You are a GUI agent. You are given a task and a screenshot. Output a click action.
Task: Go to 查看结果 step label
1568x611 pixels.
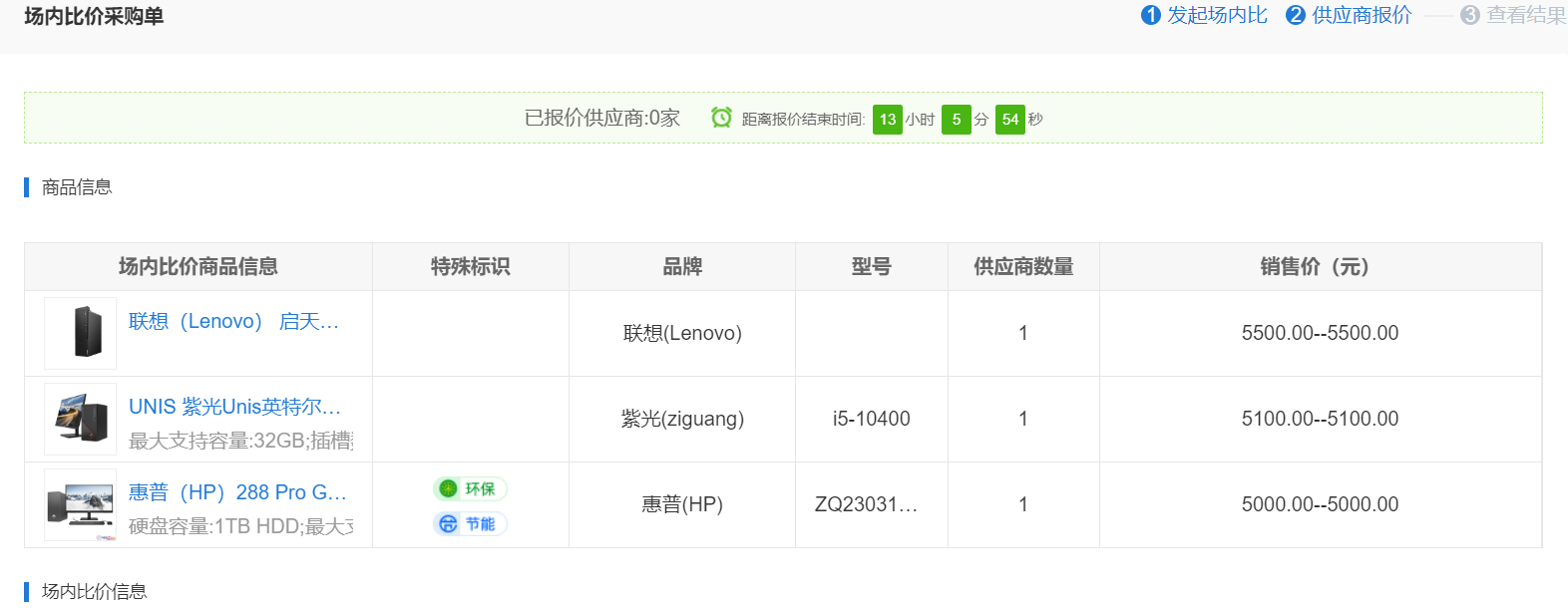click(x=1526, y=15)
